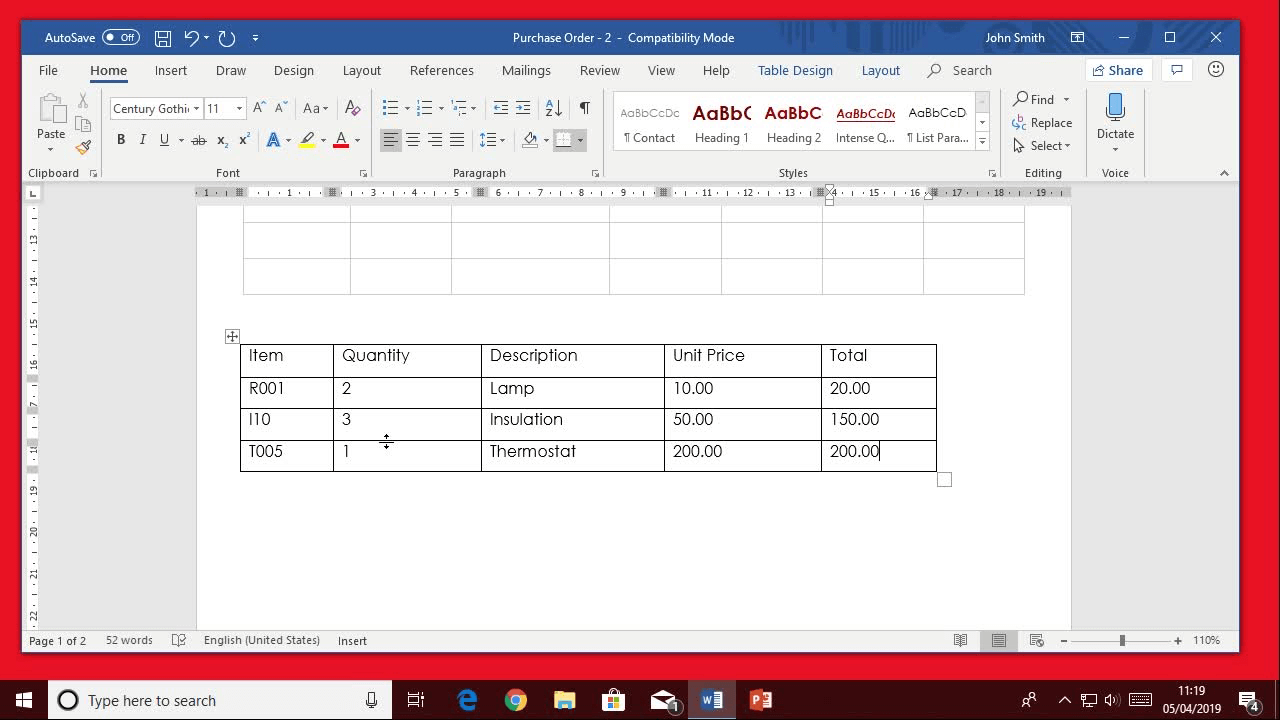Click the Dictate microphone icon
Screen dimensions: 1280x720
[x=1115, y=108]
